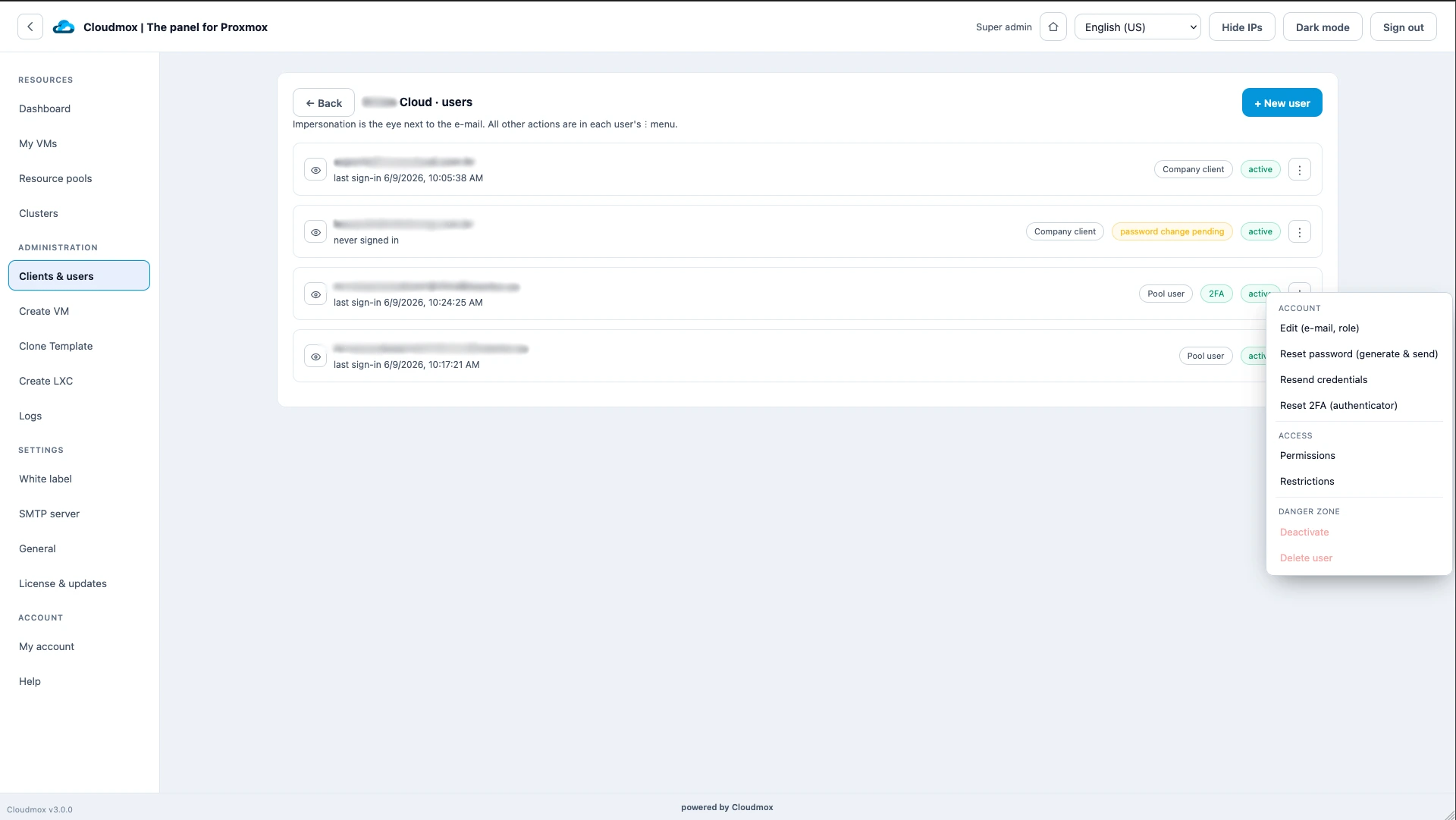Click Company client badge on never signed in row
Screen dimensions: 1456x820
pos(1065,232)
